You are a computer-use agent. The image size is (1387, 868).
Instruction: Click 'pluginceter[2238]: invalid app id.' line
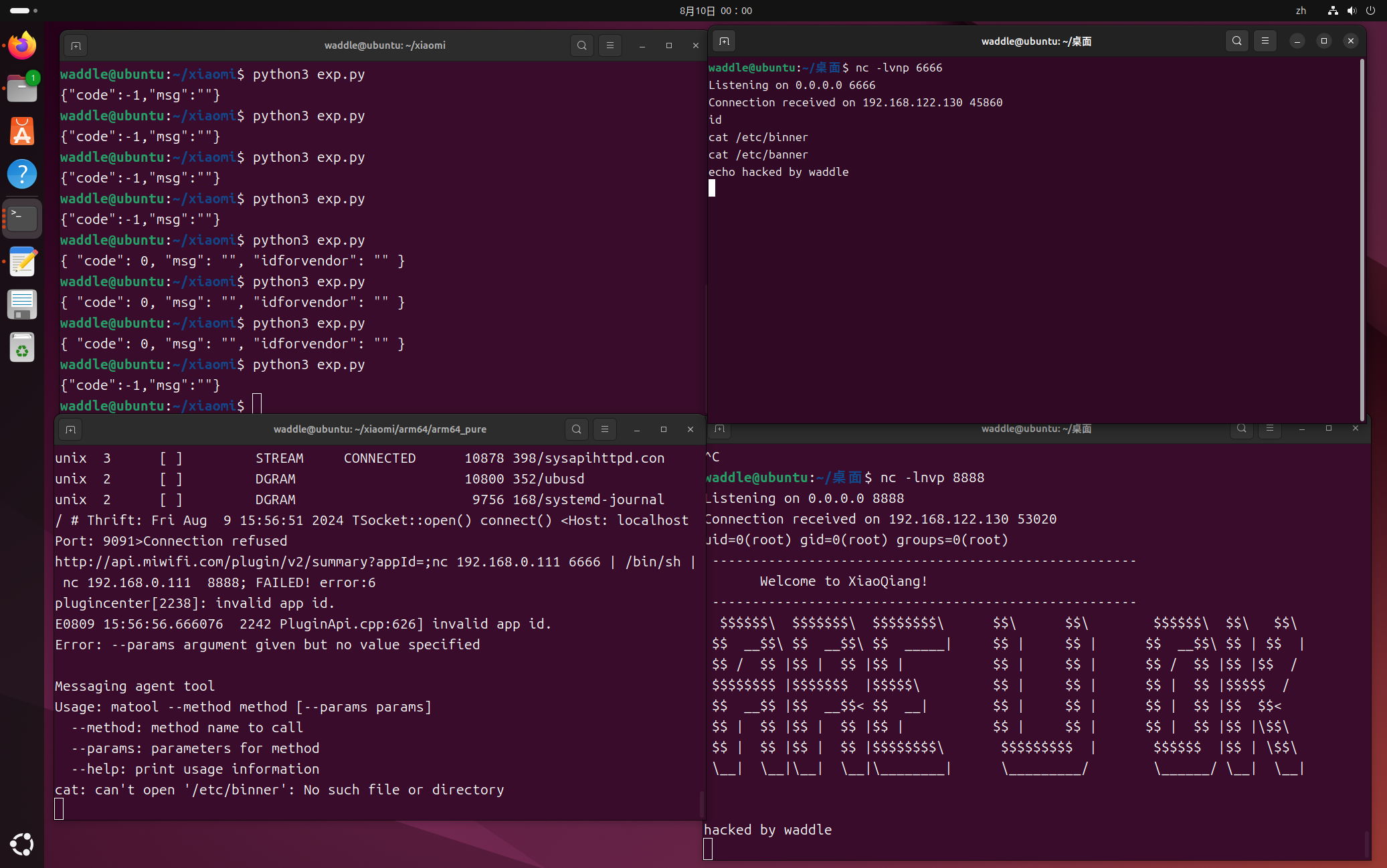click(195, 603)
